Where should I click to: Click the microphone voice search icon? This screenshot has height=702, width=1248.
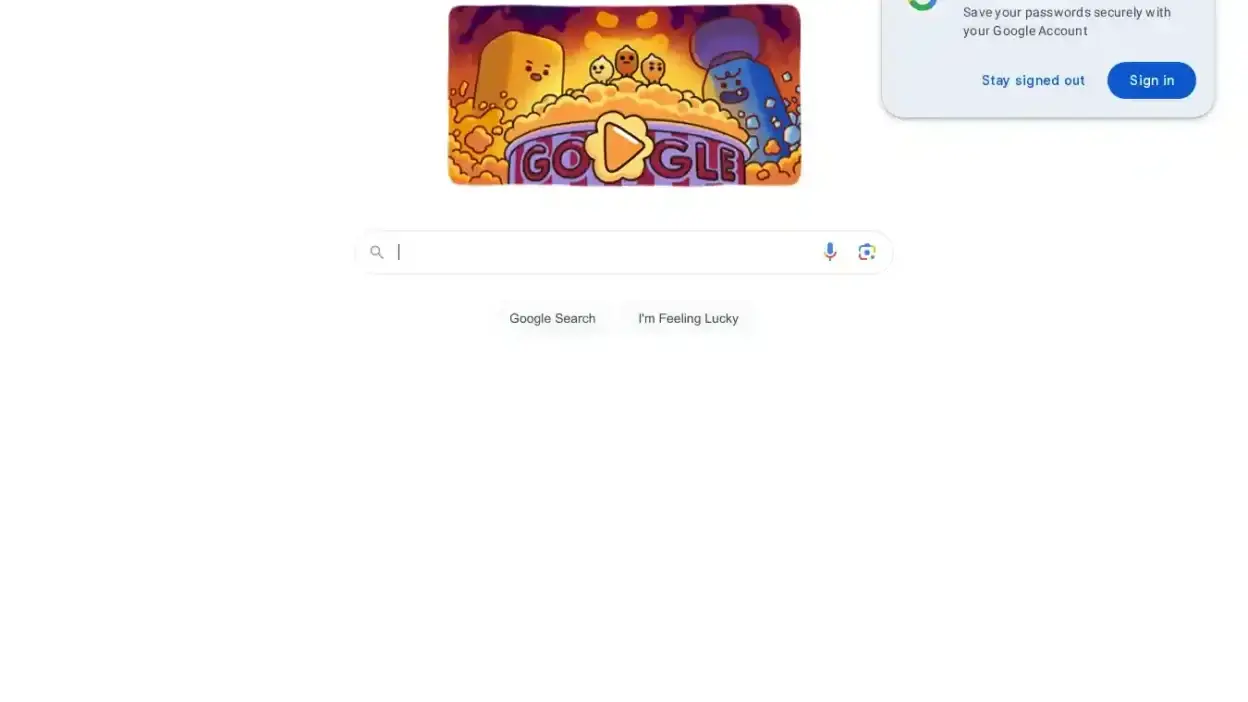pyautogui.click(x=830, y=252)
